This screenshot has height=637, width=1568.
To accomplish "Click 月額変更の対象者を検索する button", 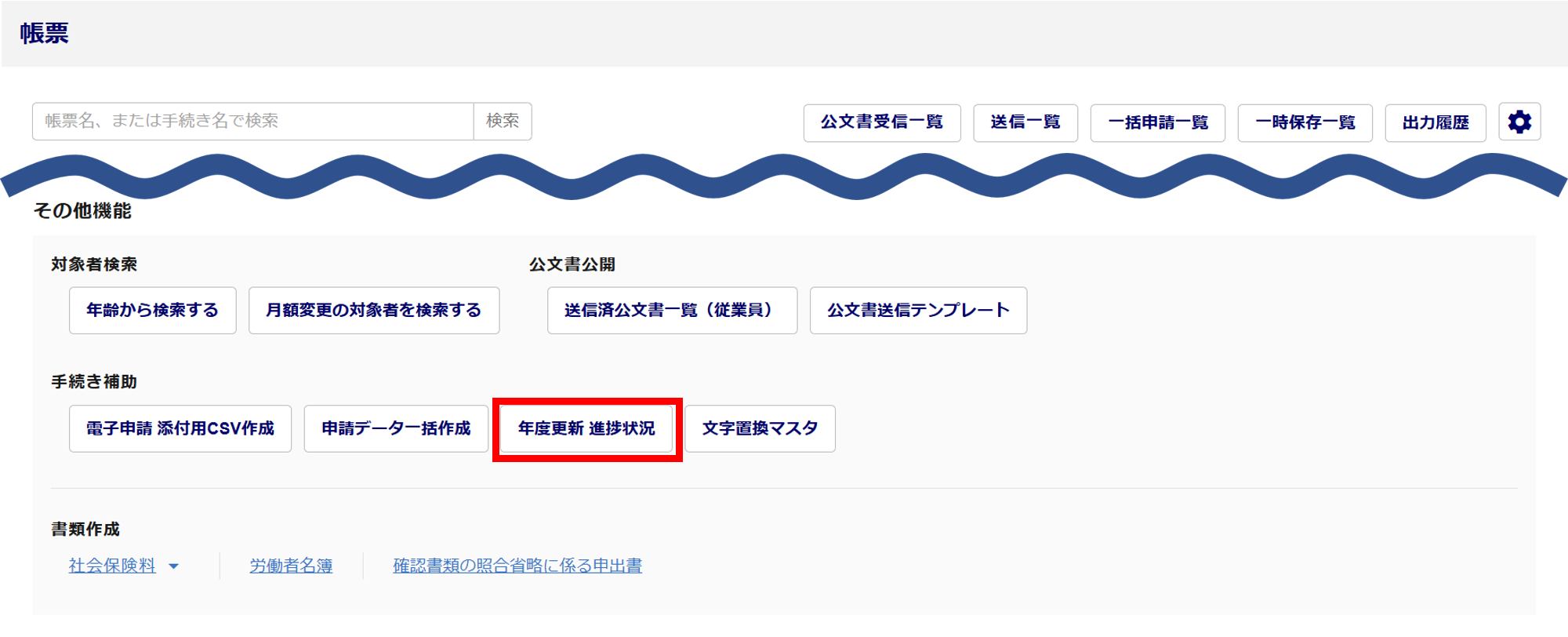I will pos(373,311).
